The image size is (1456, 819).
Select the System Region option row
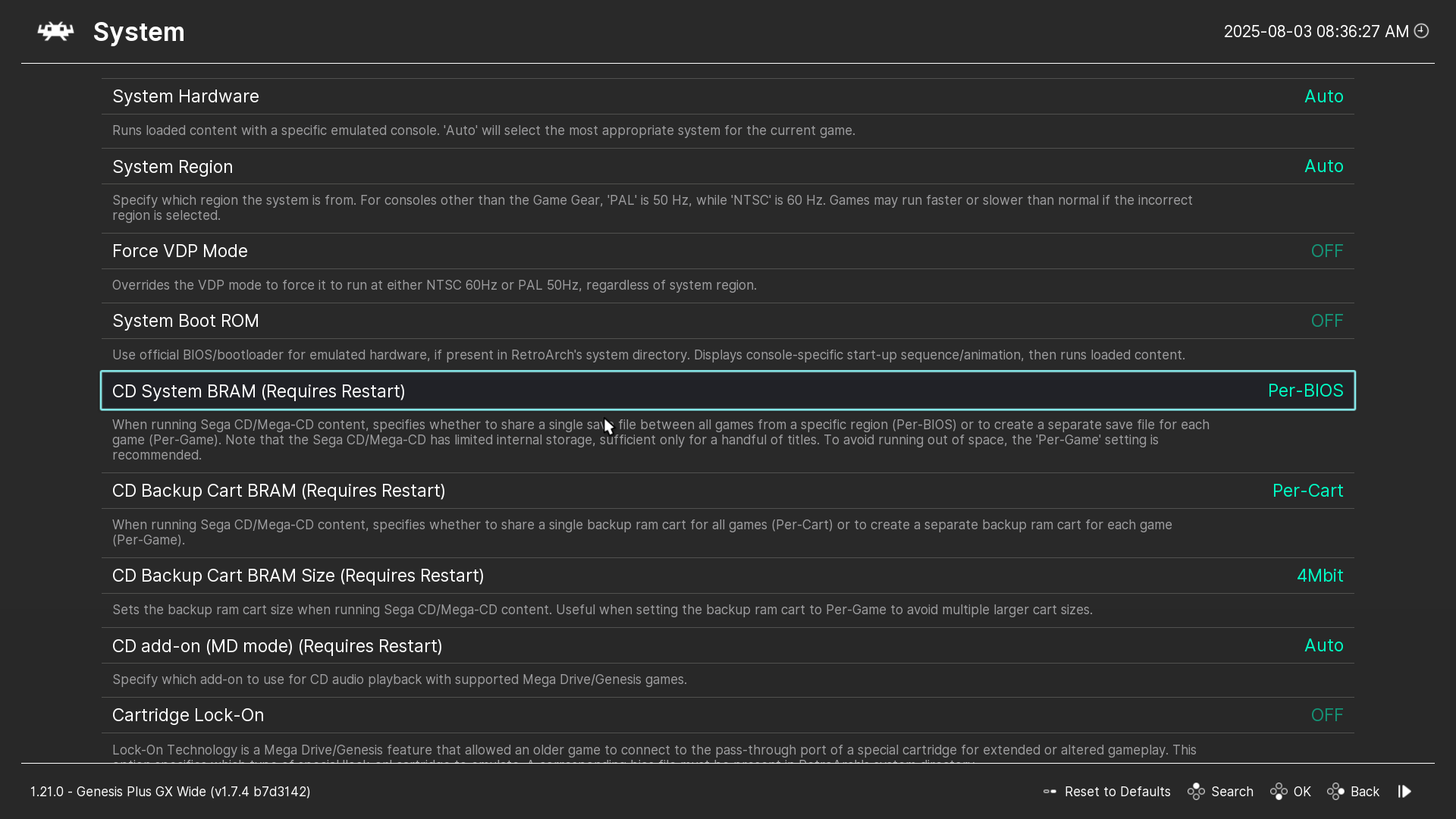tap(728, 166)
